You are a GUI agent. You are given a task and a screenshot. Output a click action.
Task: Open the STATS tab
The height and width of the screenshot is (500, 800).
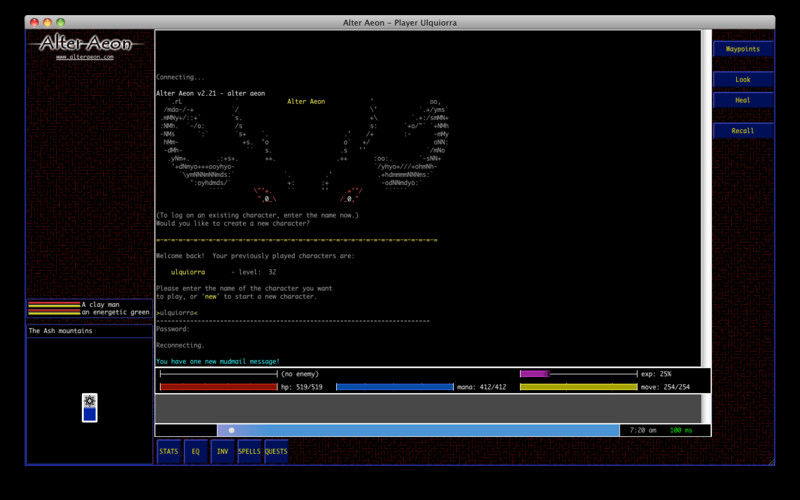tap(169, 452)
